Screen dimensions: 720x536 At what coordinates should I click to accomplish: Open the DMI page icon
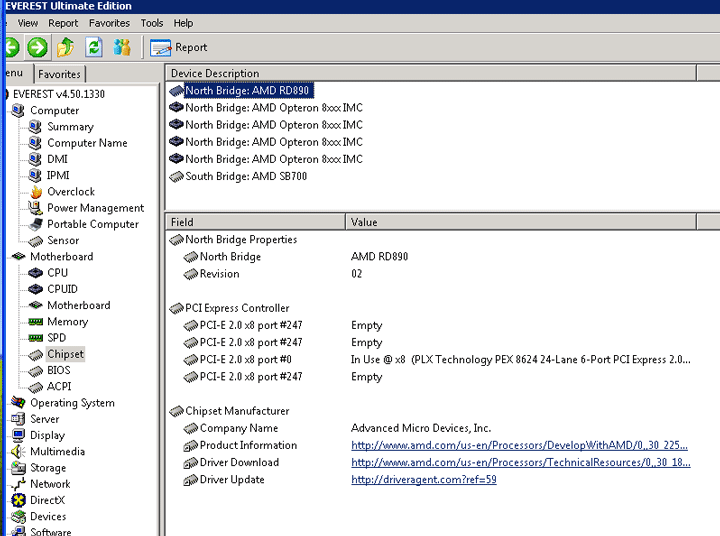click(x=35, y=159)
